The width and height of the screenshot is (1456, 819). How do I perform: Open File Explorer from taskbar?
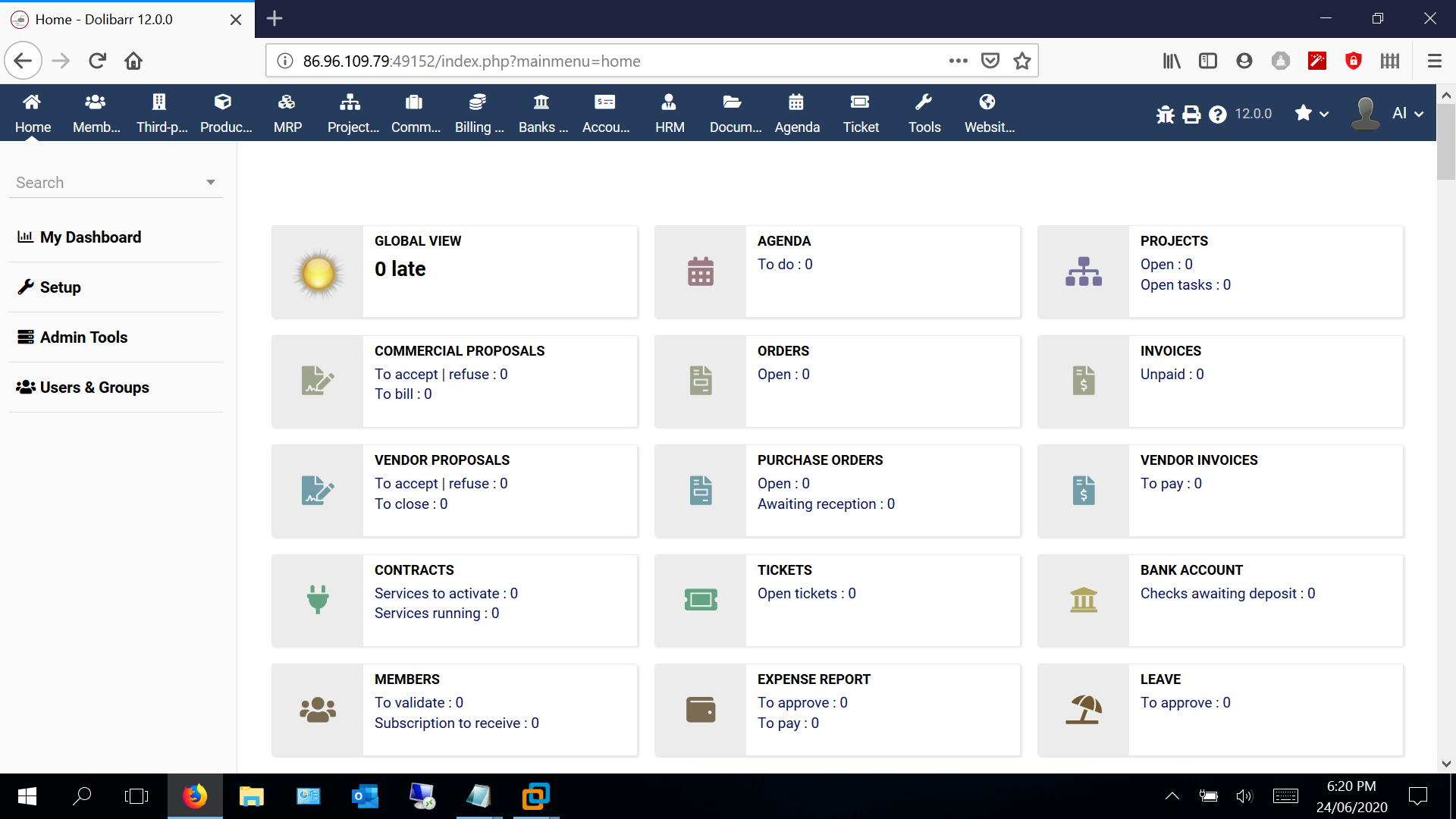251,795
